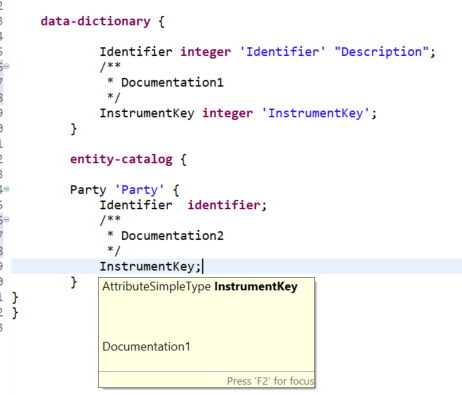Click the data-dictionary keyword

[x=95, y=21]
